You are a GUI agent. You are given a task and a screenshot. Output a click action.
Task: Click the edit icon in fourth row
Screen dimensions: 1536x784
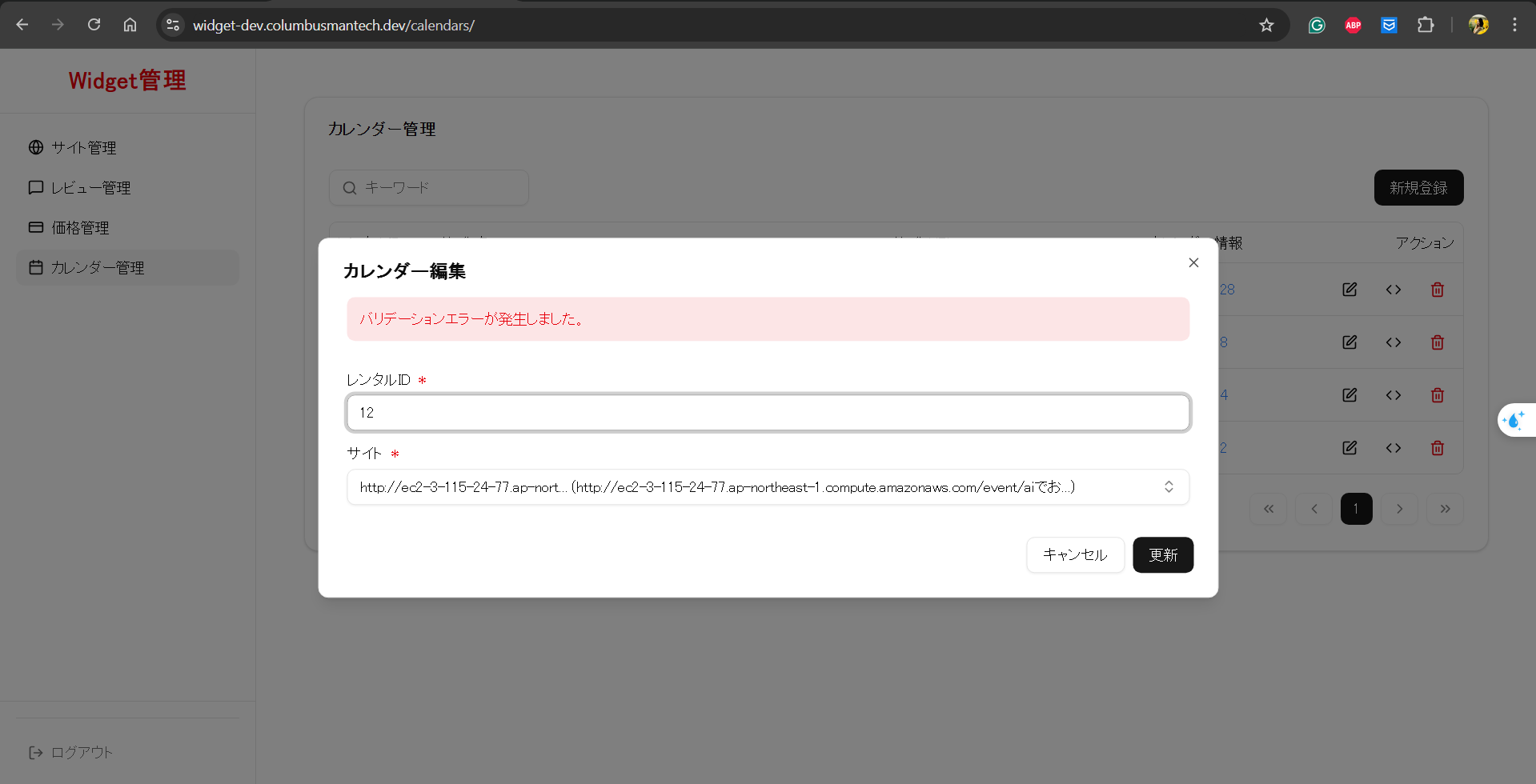tap(1350, 448)
